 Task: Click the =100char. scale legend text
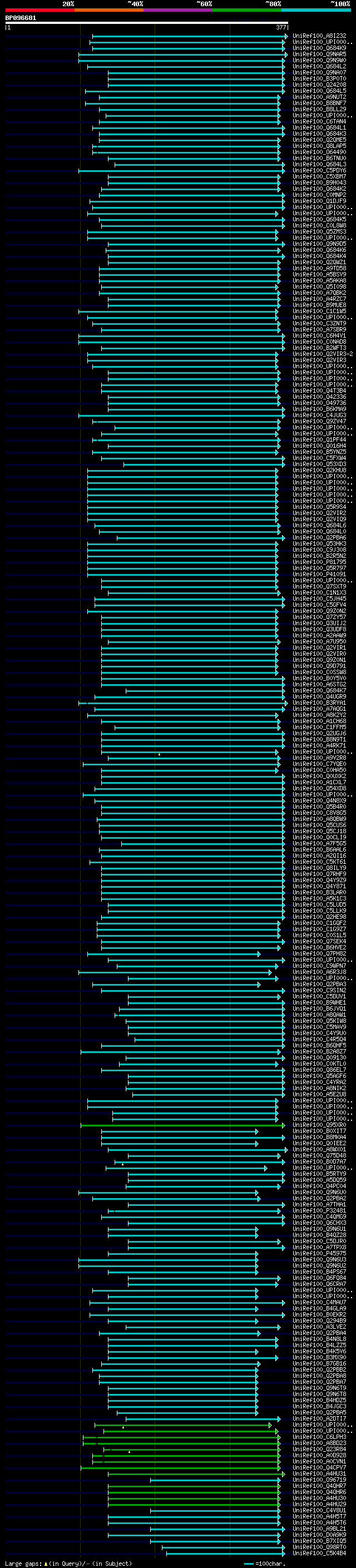coord(270,1564)
